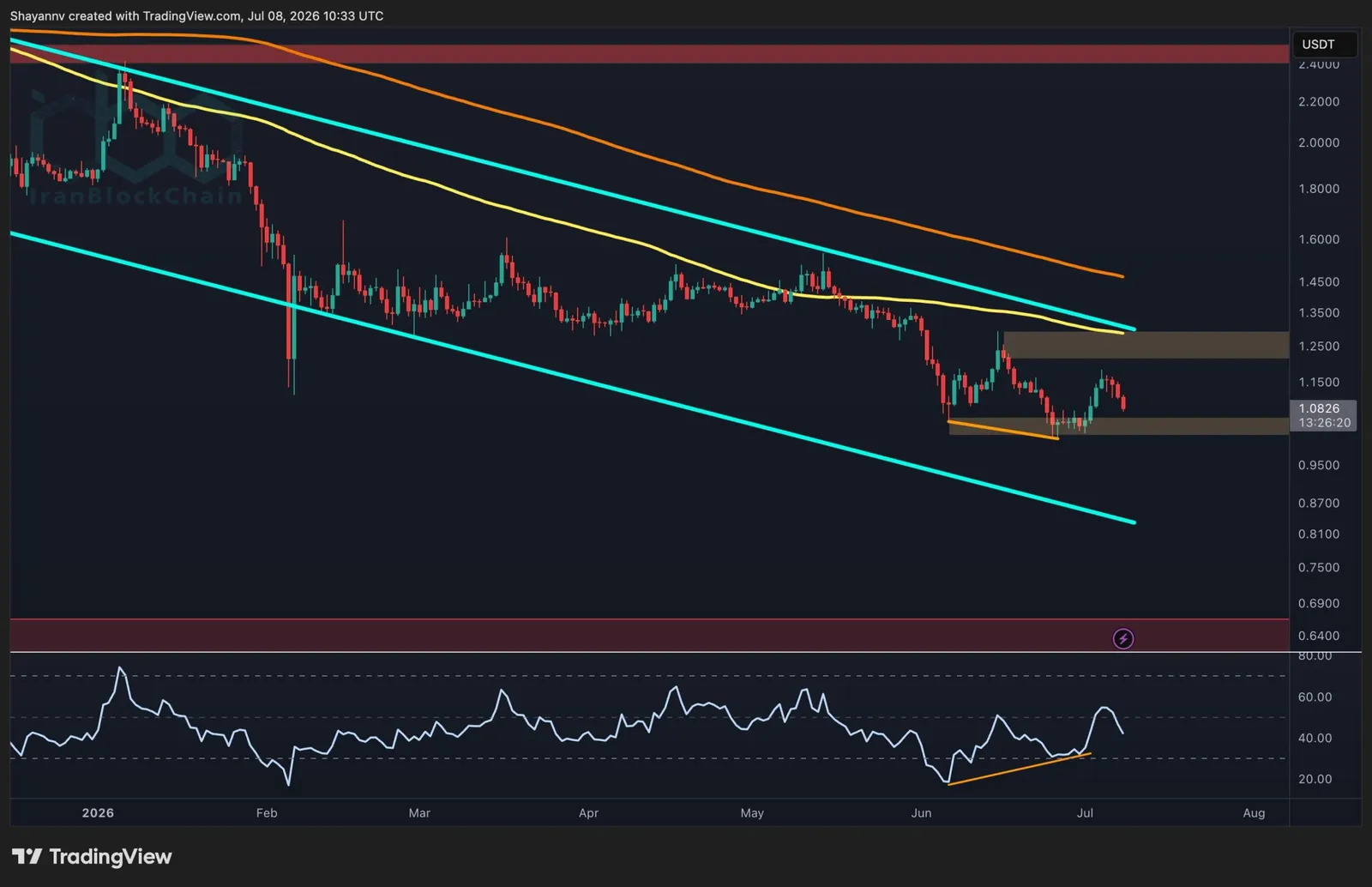Select the Jul label on time axis
1372x887 pixels.
[x=1085, y=812]
